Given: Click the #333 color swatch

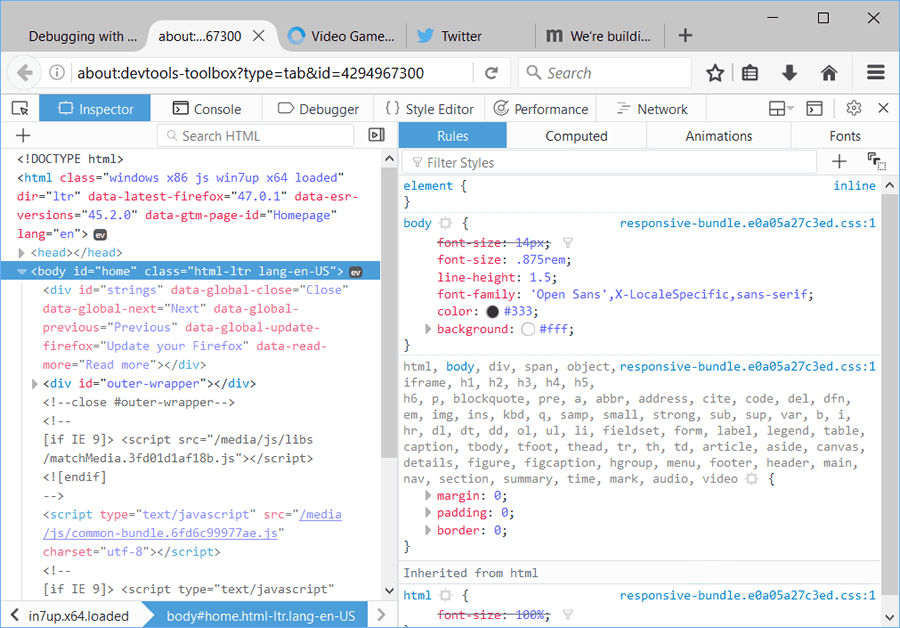Looking at the screenshot, I should click(493, 312).
